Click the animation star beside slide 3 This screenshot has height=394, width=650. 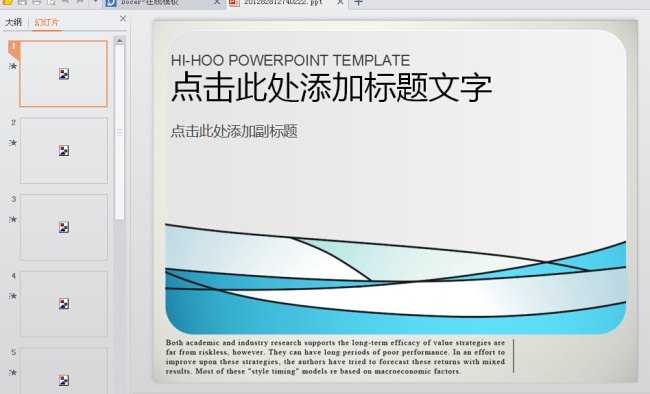tap(13, 219)
